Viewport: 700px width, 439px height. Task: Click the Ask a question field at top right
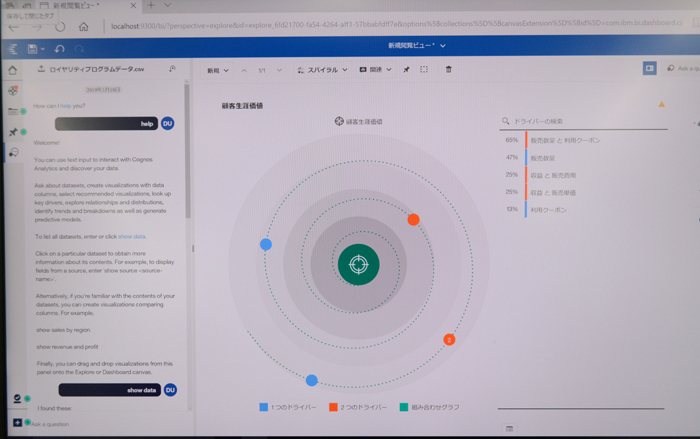[x=683, y=68]
